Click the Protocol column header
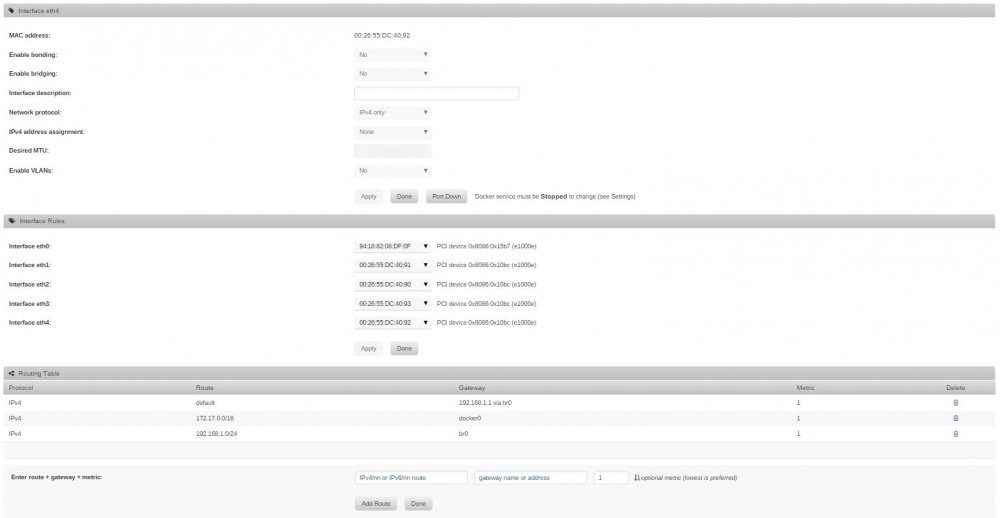The width and height of the screenshot is (1000, 518). tap(21, 388)
